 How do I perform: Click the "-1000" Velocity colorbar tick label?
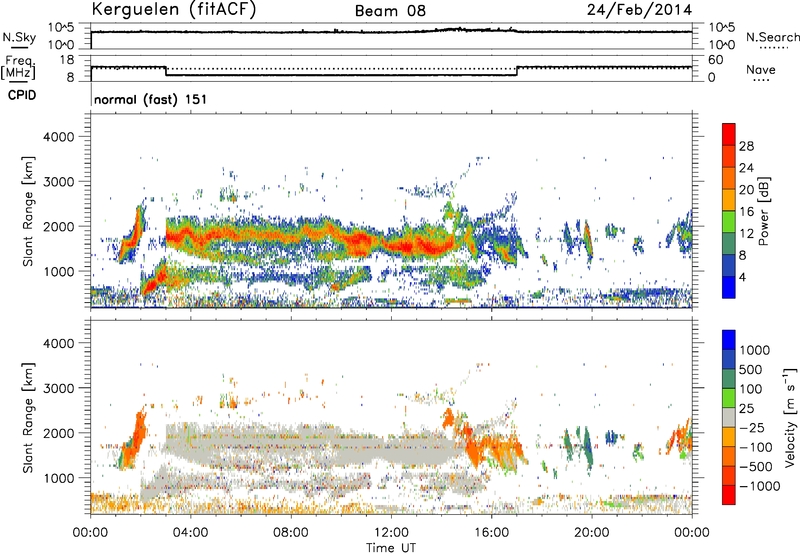tap(759, 486)
